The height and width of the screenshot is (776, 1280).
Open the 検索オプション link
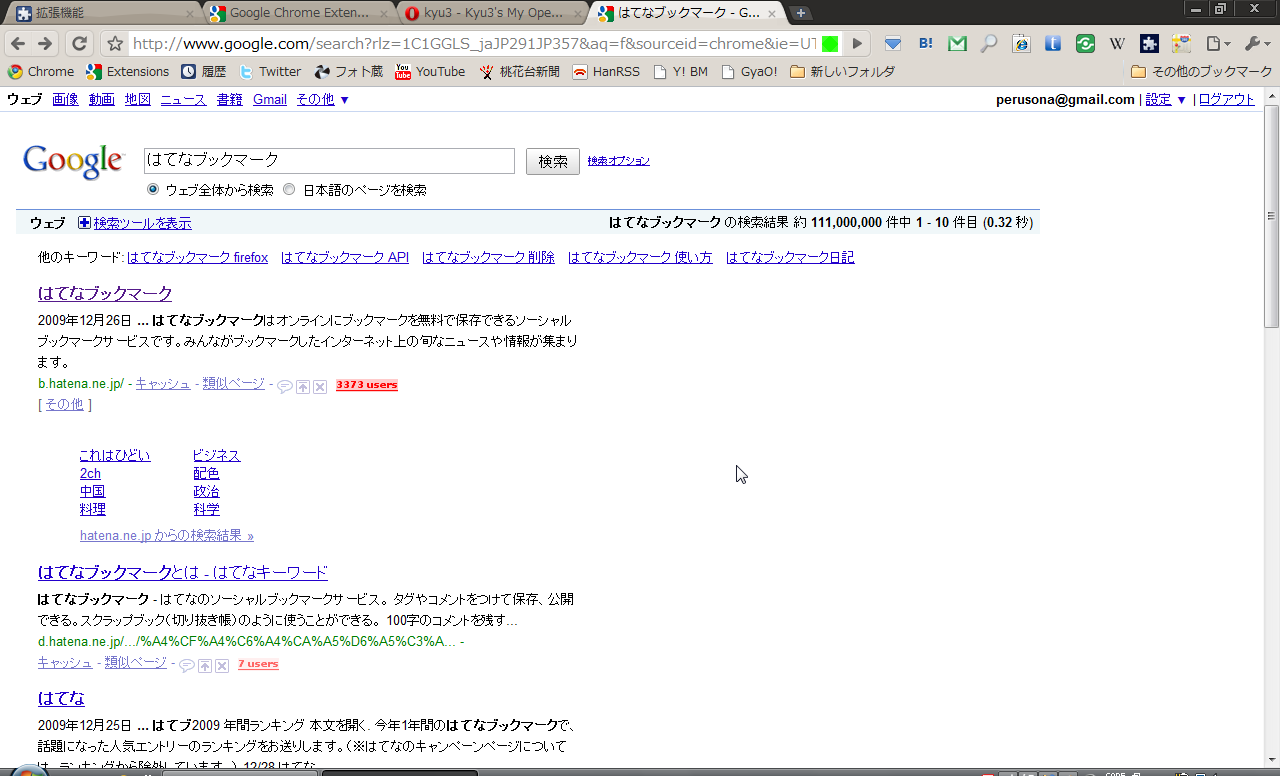point(619,161)
